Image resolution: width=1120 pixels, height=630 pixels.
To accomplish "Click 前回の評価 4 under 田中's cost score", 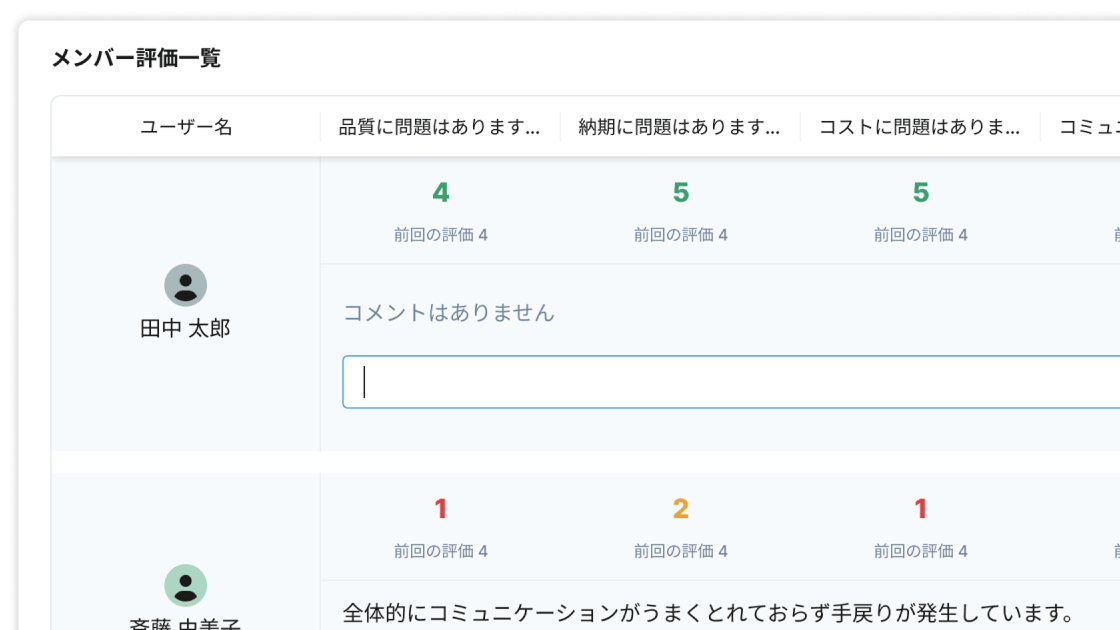I will click(x=921, y=235).
